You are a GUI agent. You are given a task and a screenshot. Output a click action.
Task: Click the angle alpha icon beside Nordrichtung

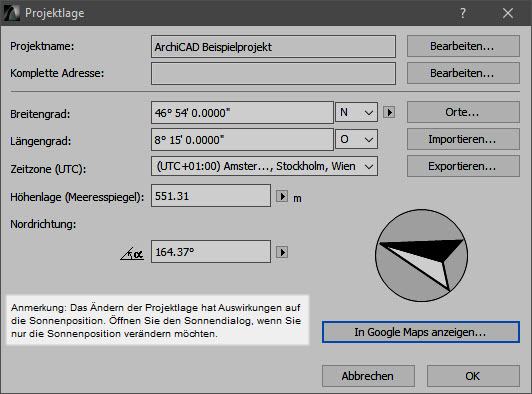point(132,253)
